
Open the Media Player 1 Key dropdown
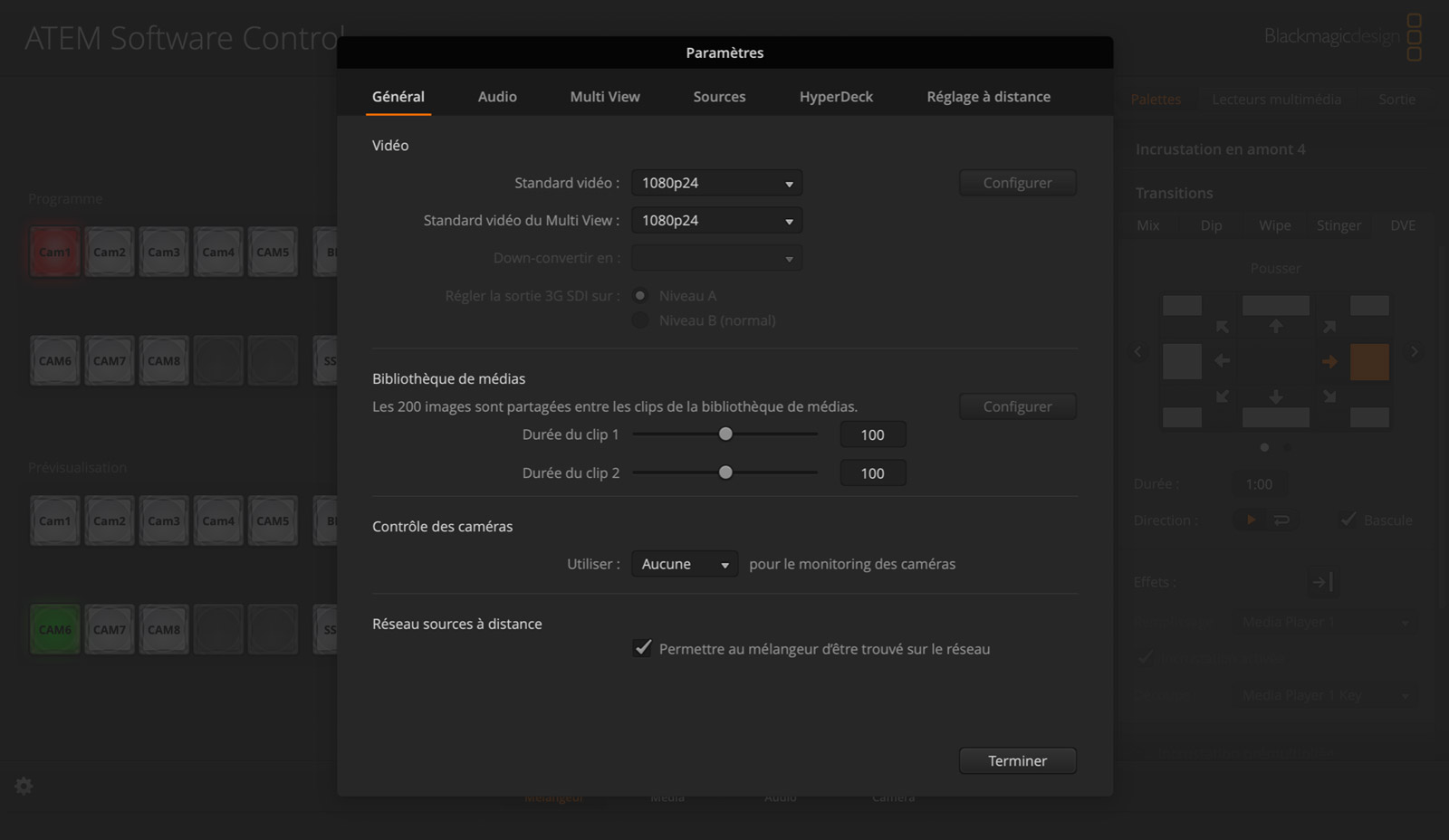1327,695
